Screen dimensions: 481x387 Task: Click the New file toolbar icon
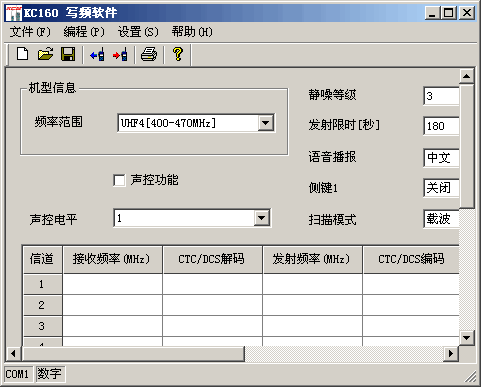coord(22,54)
